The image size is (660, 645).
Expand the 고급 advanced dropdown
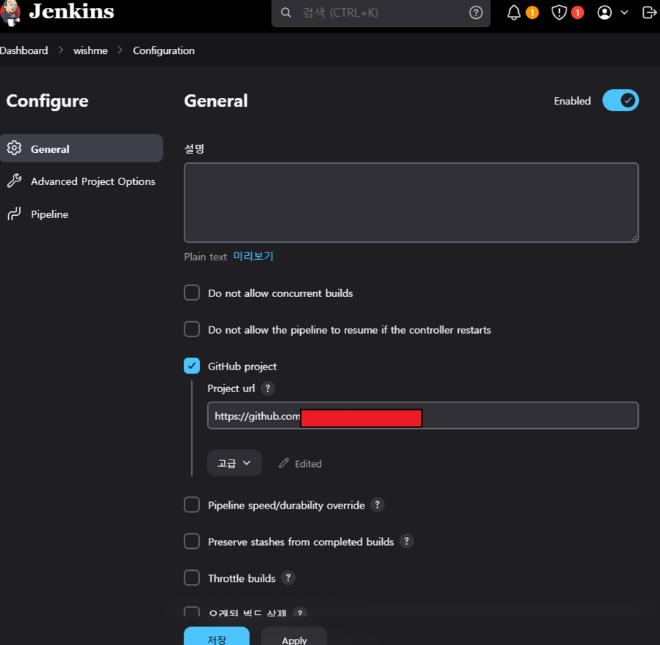click(x=234, y=463)
